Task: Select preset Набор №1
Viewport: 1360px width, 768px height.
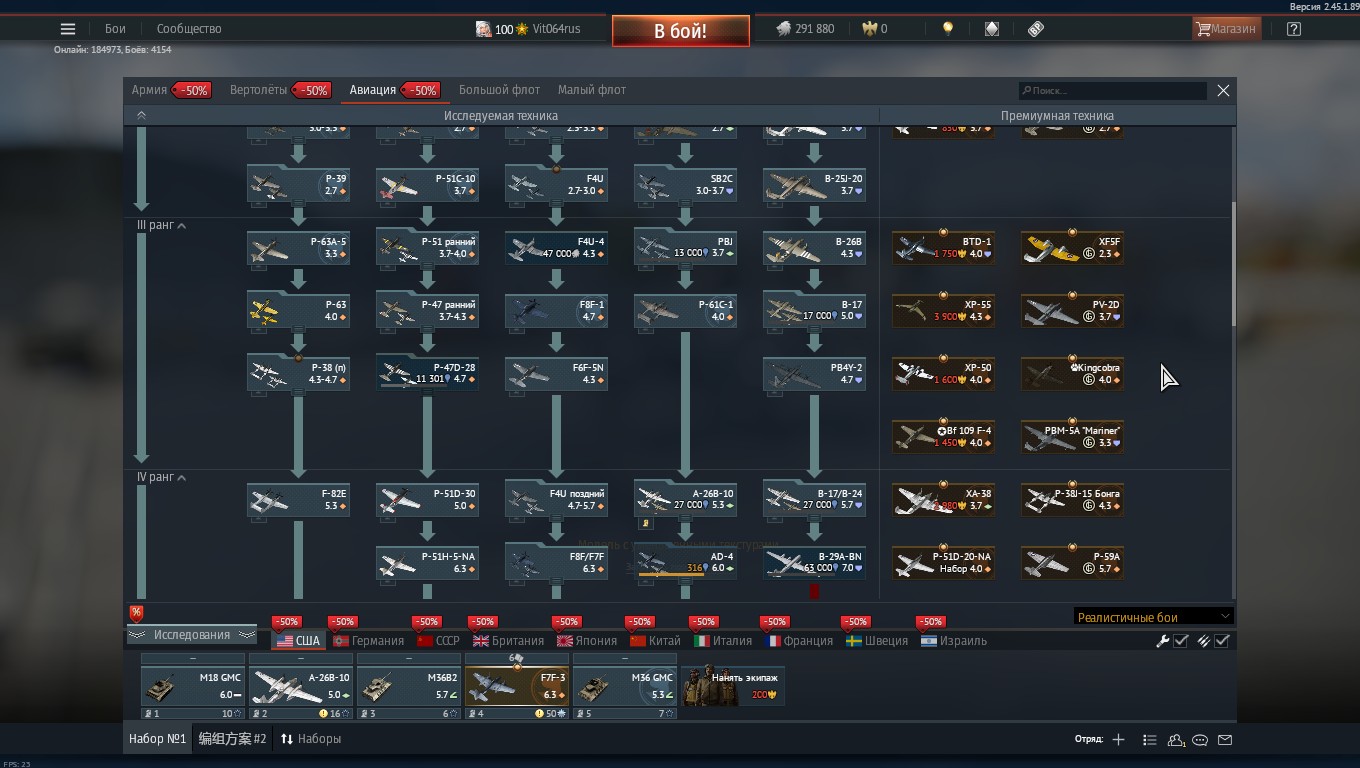Action: [x=158, y=739]
